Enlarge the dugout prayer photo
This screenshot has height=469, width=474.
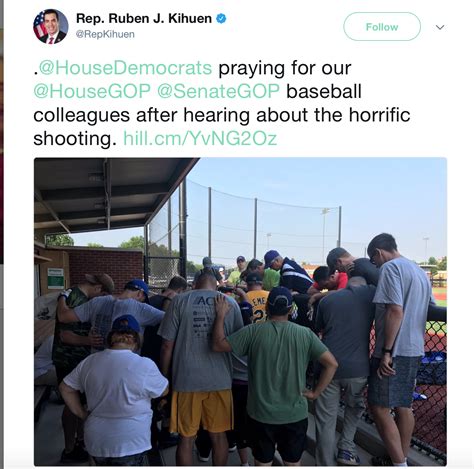pyautogui.click(x=240, y=312)
